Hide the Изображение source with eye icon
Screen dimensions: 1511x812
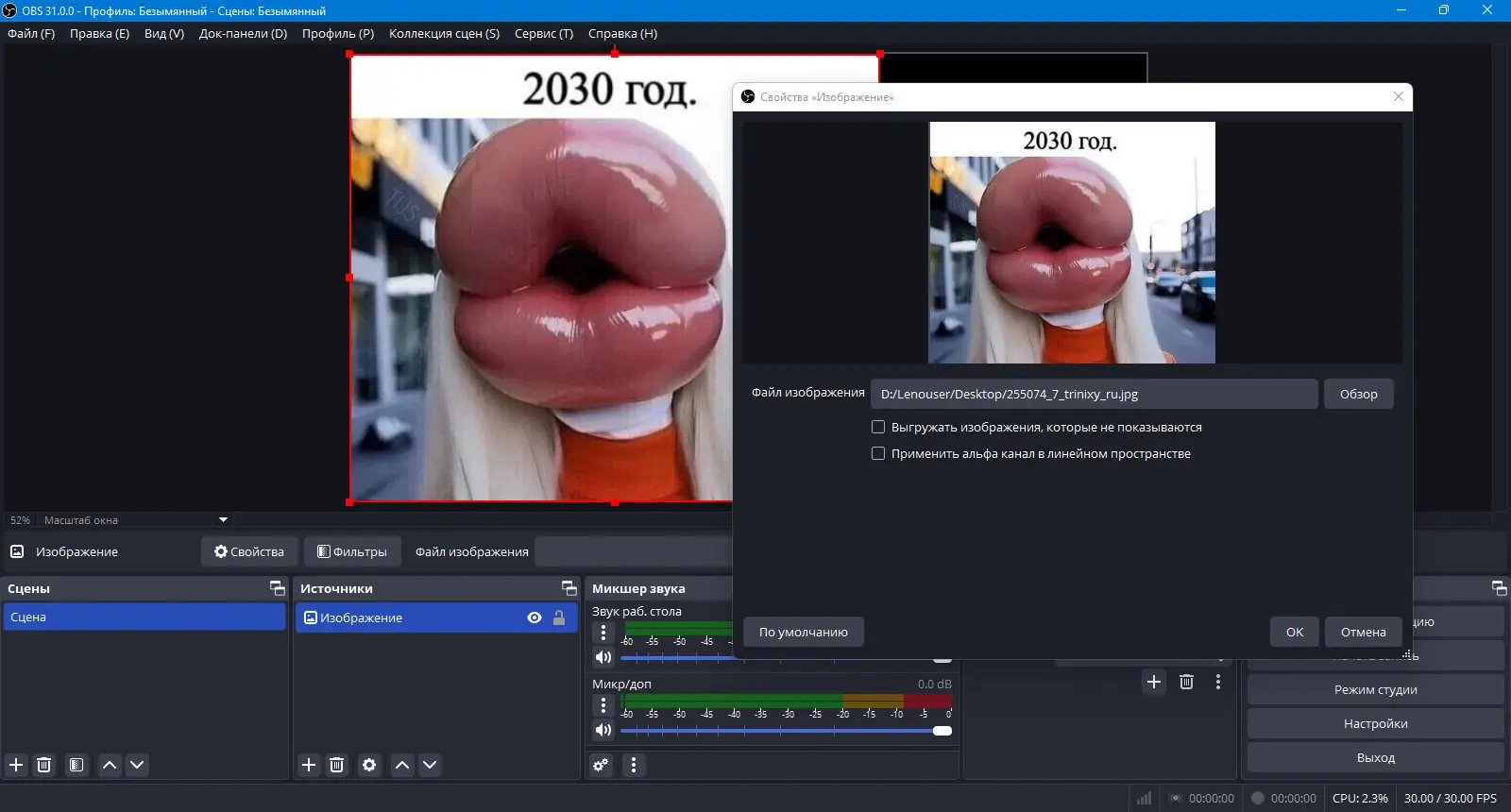tap(535, 617)
